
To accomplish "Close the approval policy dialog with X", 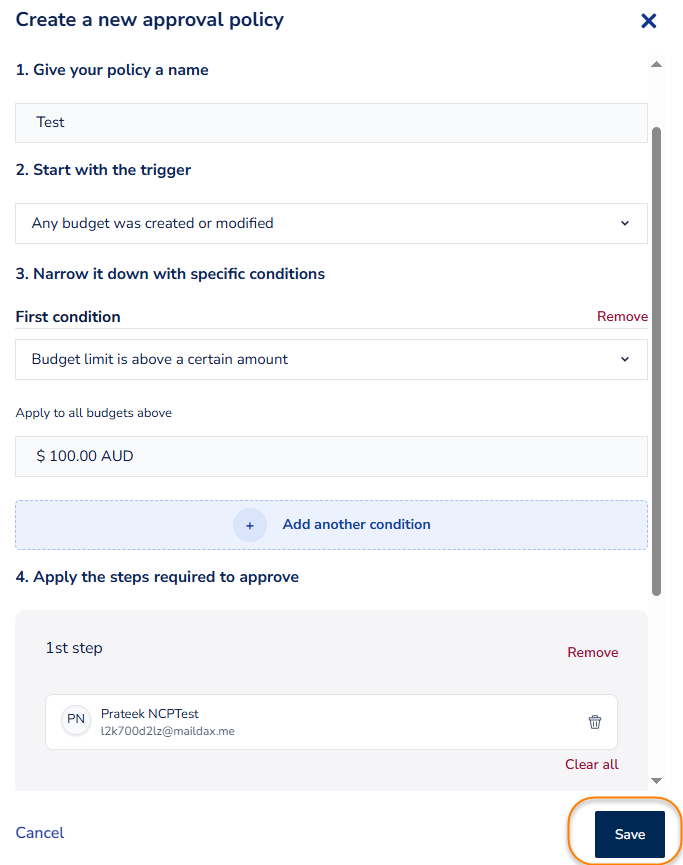I will [x=648, y=21].
